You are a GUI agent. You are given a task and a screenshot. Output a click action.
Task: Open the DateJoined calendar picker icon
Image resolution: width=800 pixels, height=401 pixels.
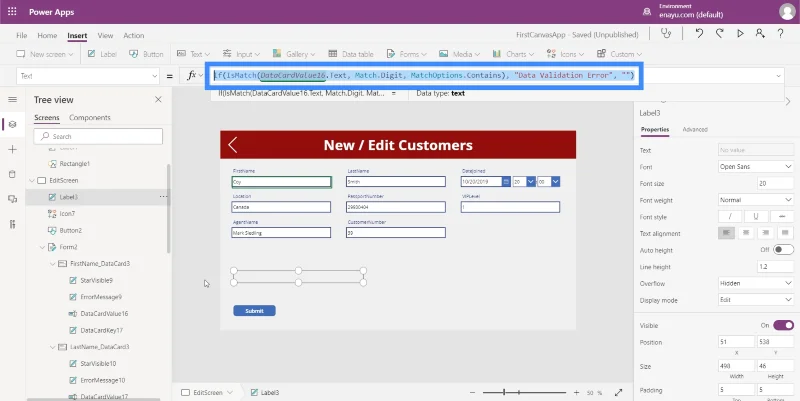coord(506,182)
